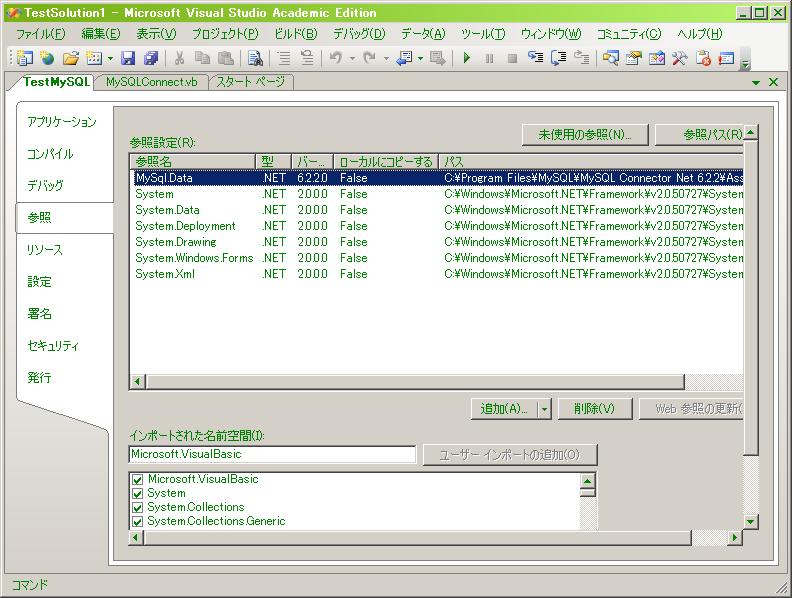Image resolution: width=792 pixels, height=598 pixels.
Task: Click the Navigate Backward icon
Action: (x=404, y=58)
